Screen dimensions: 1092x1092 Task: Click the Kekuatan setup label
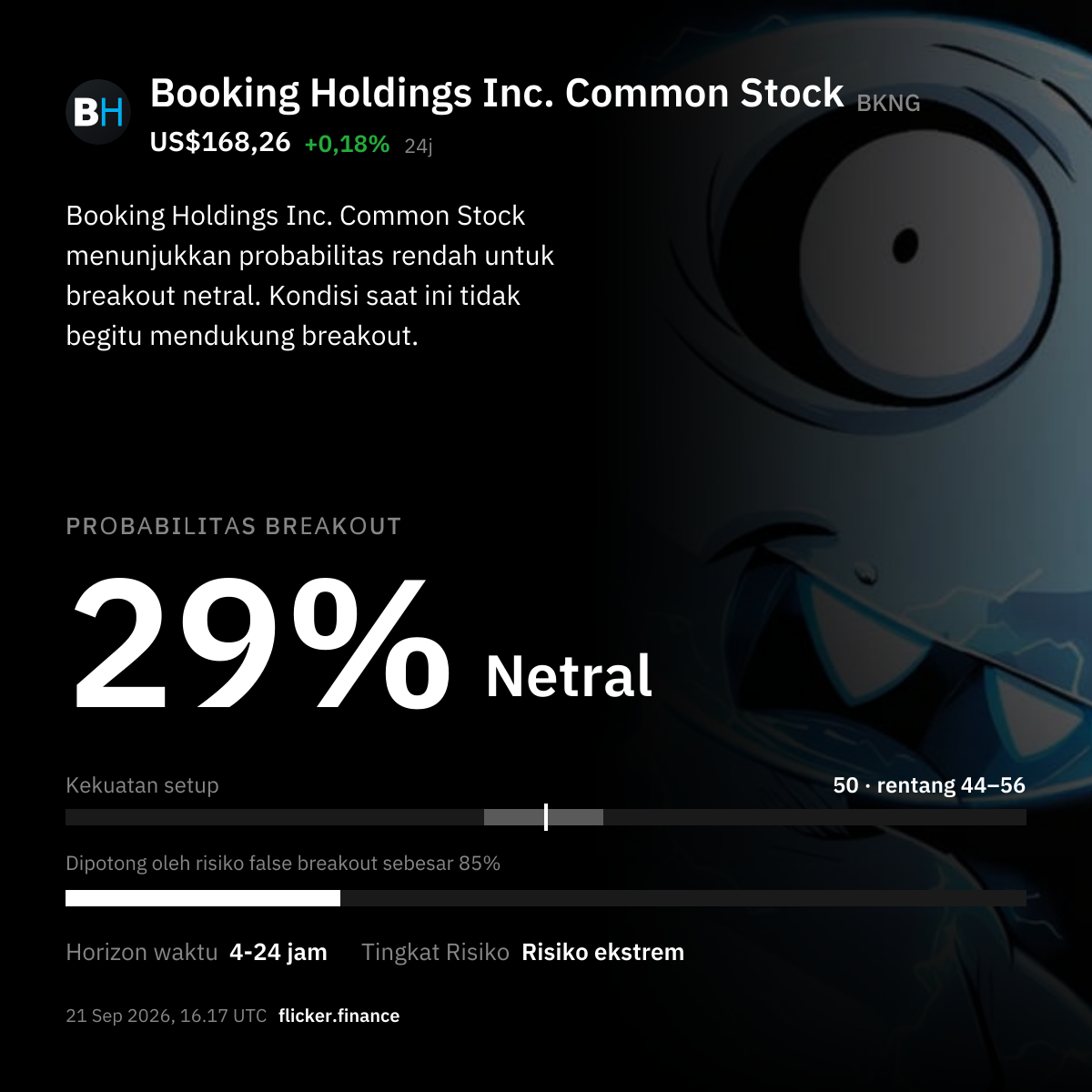[142, 785]
